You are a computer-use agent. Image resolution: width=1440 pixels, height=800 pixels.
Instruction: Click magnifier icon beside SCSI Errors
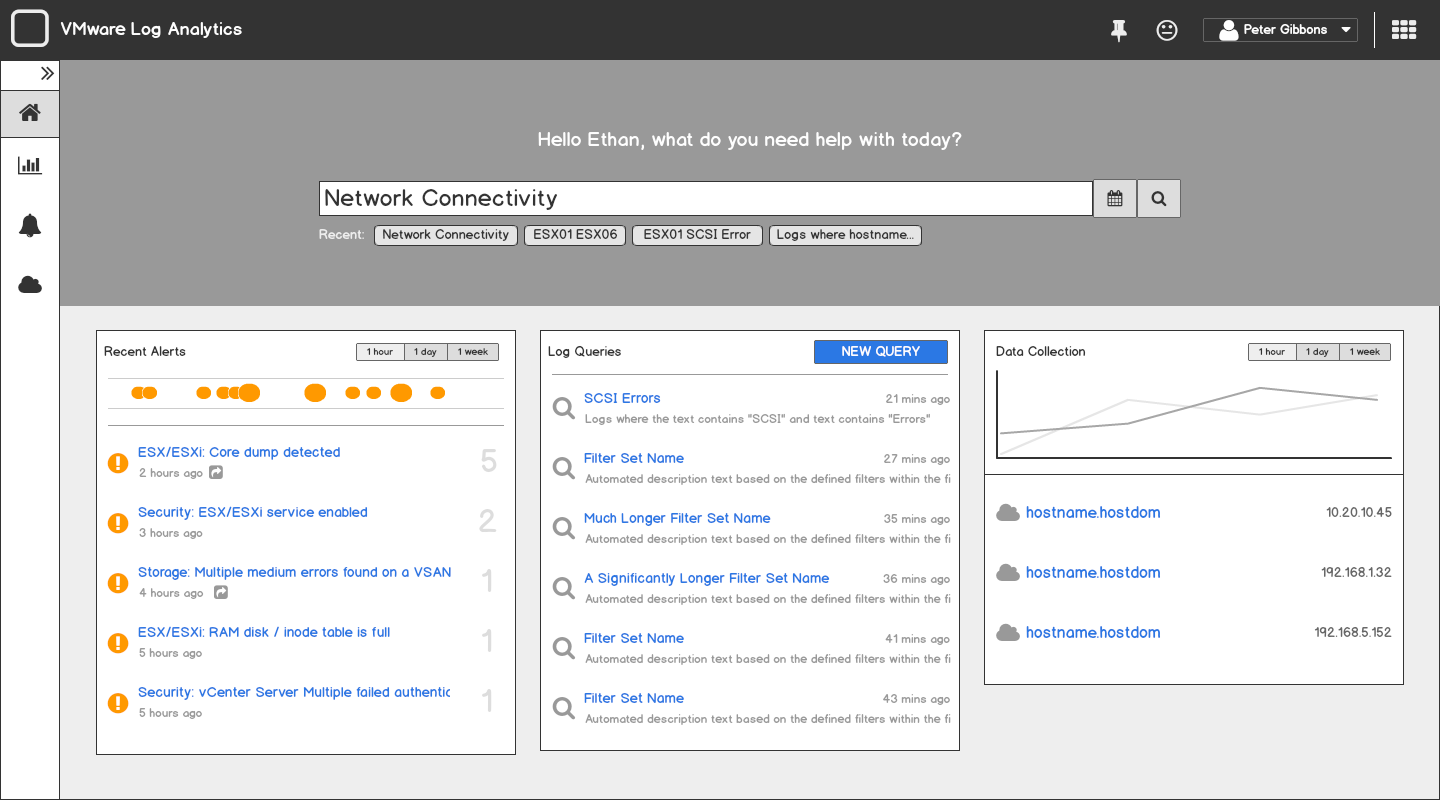[x=564, y=409]
